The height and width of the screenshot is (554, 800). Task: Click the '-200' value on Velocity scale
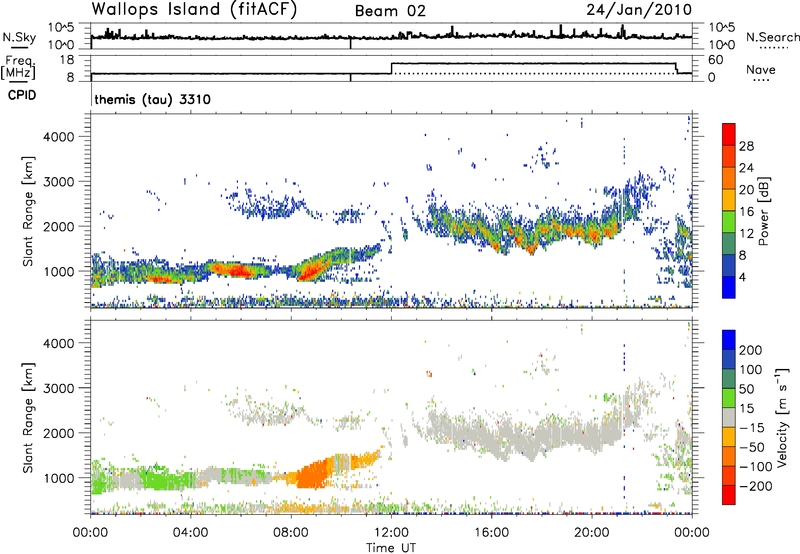tap(756, 486)
